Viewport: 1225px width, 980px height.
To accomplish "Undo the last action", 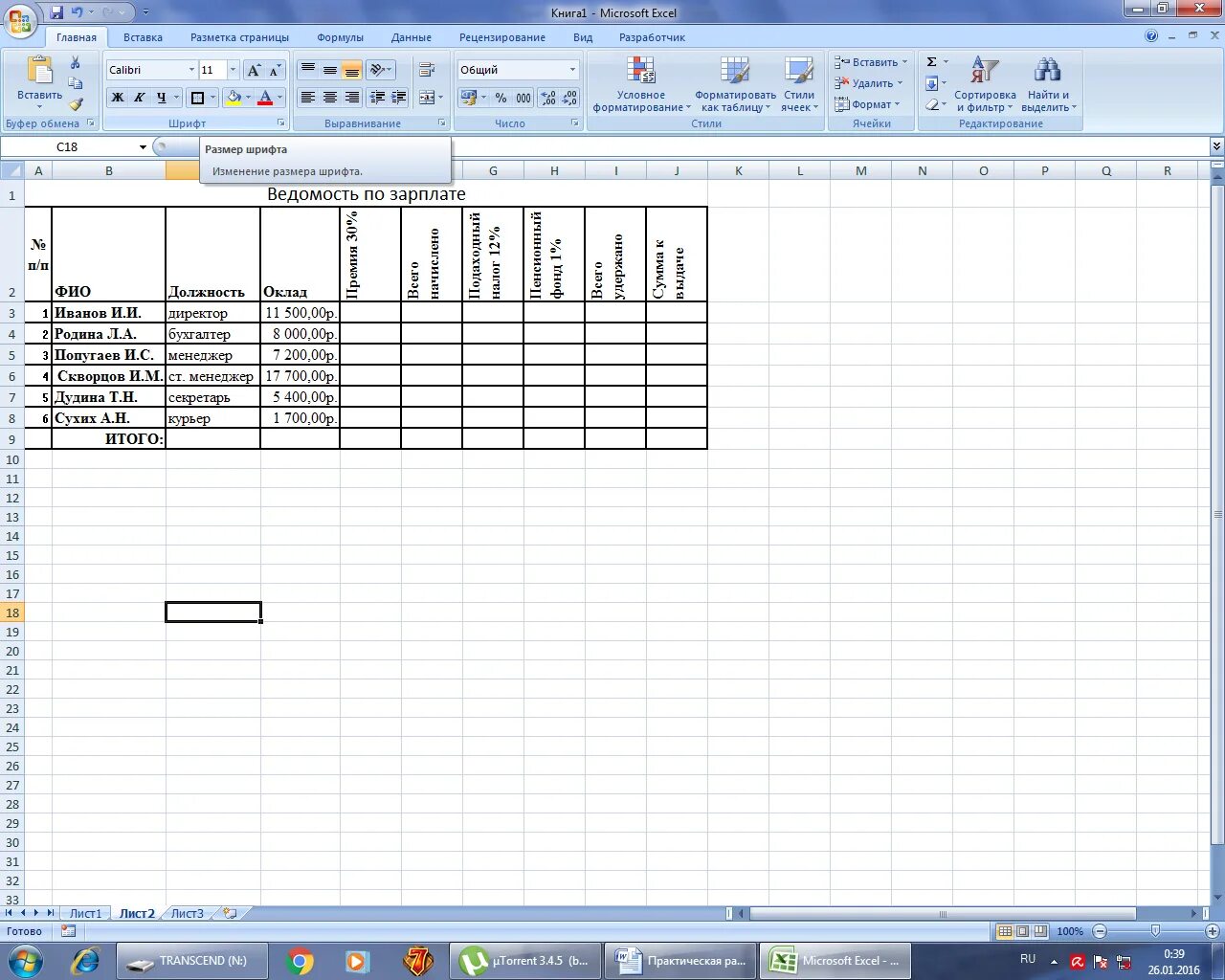I will pos(78,12).
